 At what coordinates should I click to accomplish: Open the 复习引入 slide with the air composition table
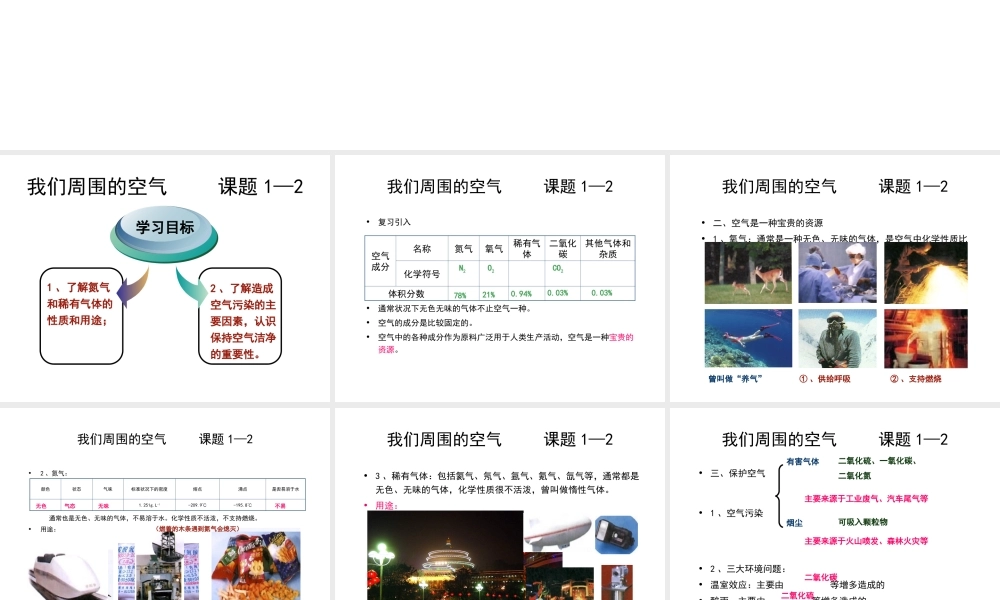(x=499, y=278)
